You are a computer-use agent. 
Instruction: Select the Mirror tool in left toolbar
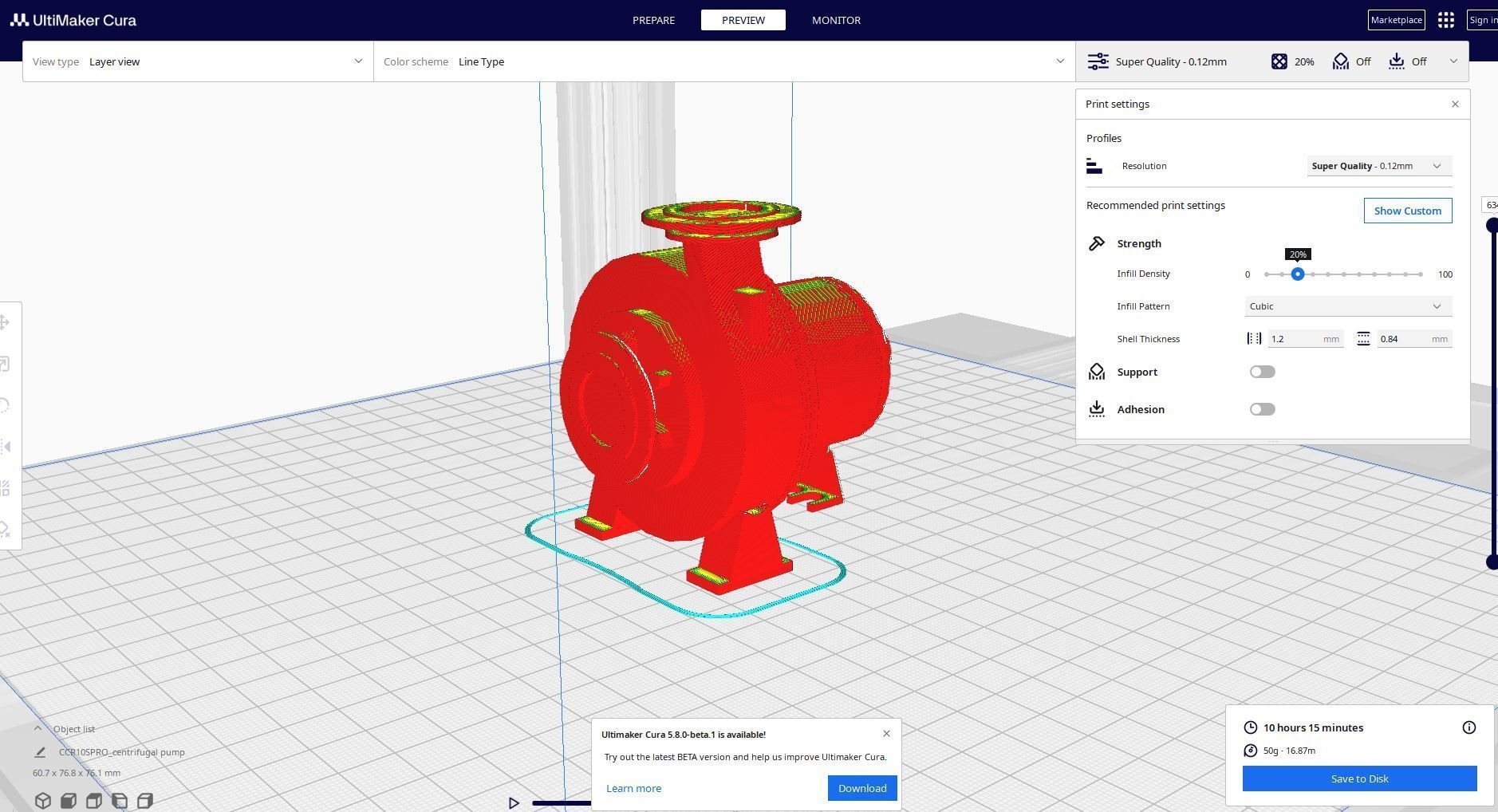coord(5,447)
